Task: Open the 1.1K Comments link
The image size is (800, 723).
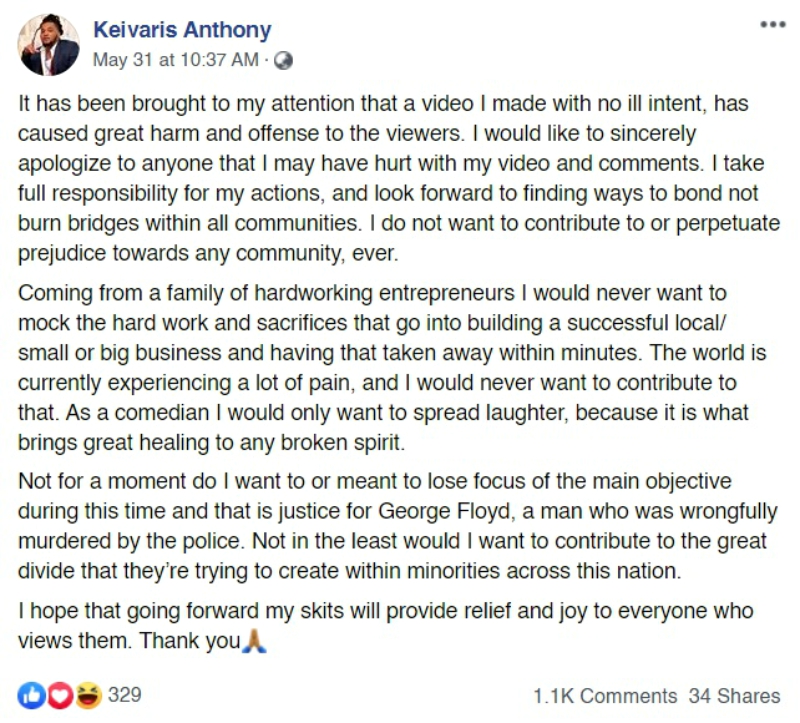Action: coord(605,696)
